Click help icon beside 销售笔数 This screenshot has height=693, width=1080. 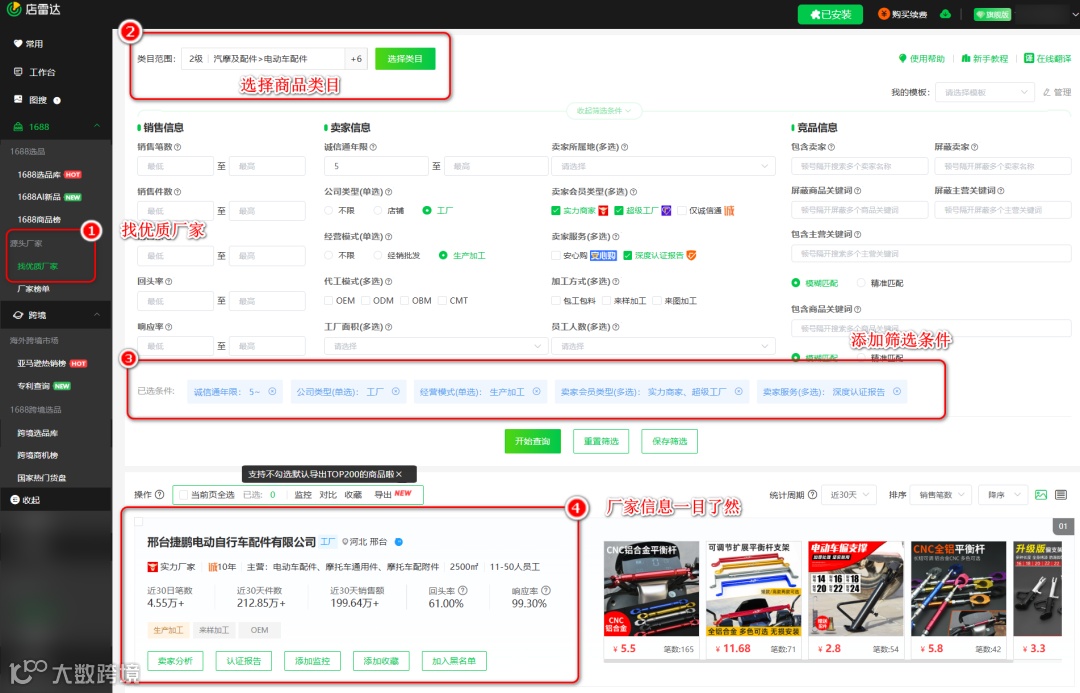pos(178,147)
